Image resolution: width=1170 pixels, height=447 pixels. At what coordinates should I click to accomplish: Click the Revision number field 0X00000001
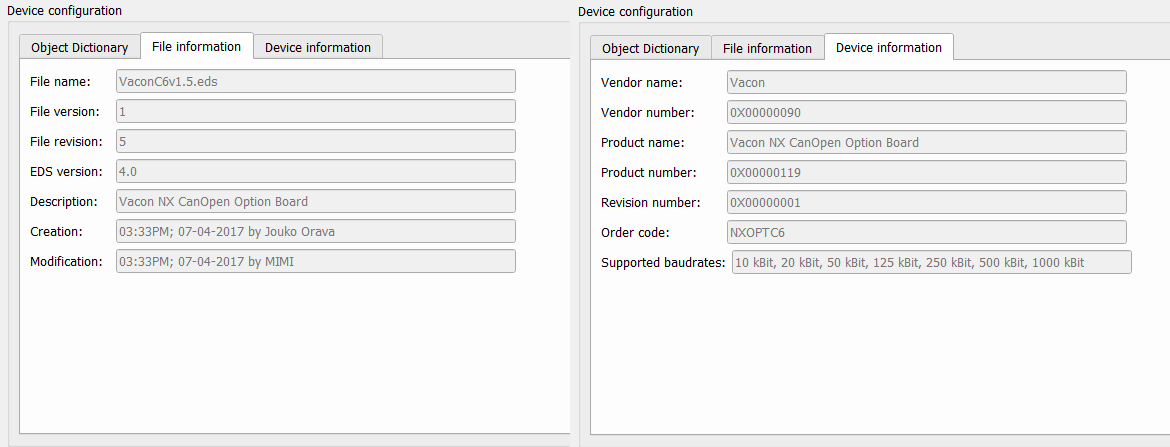point(926,202)
